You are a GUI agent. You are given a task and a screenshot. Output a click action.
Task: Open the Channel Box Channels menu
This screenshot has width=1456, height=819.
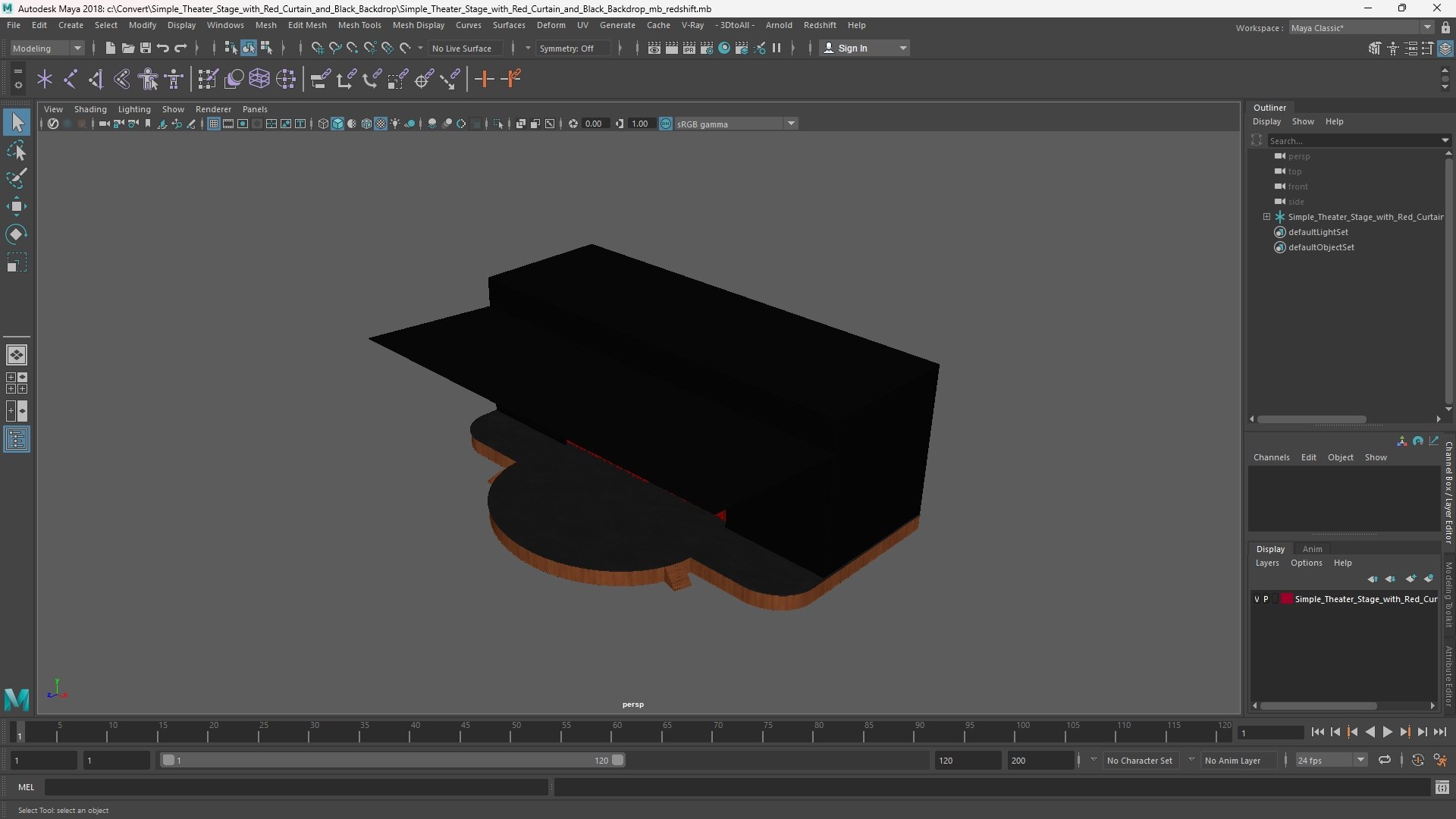1271,457
